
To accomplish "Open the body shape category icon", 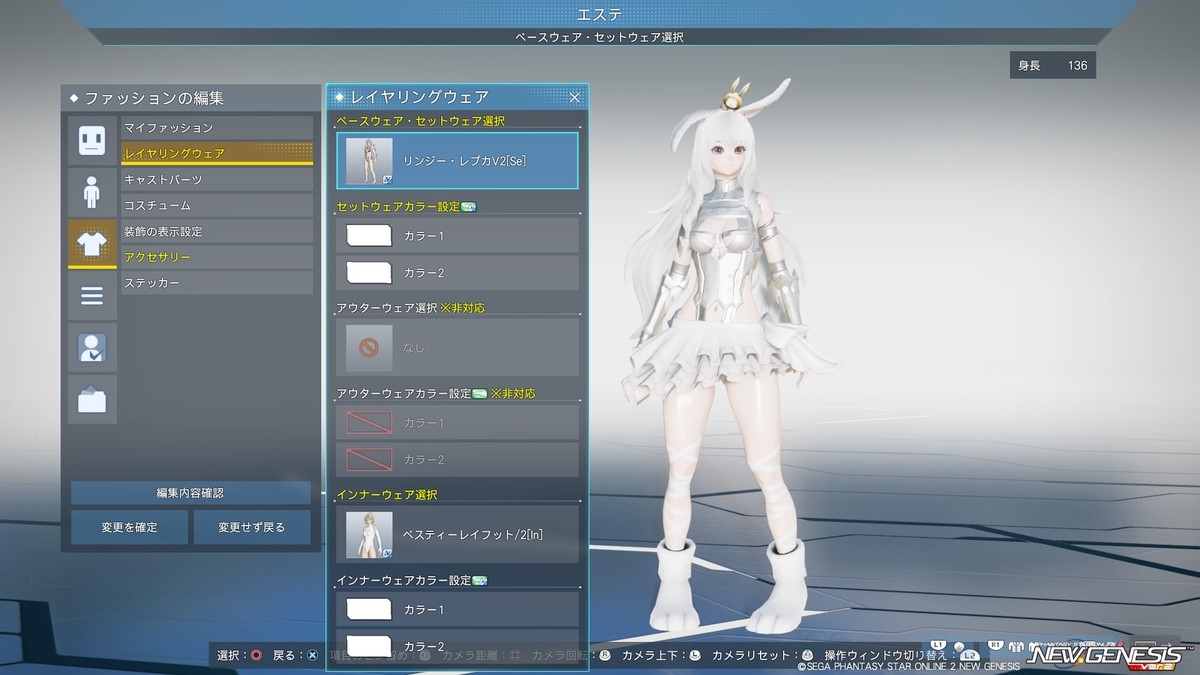I will (92, 191).
